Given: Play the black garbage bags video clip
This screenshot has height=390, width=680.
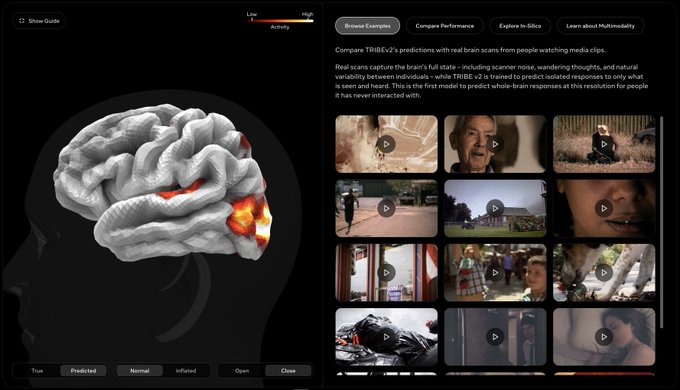Looking at the screenshot, I should coord(386,337).
